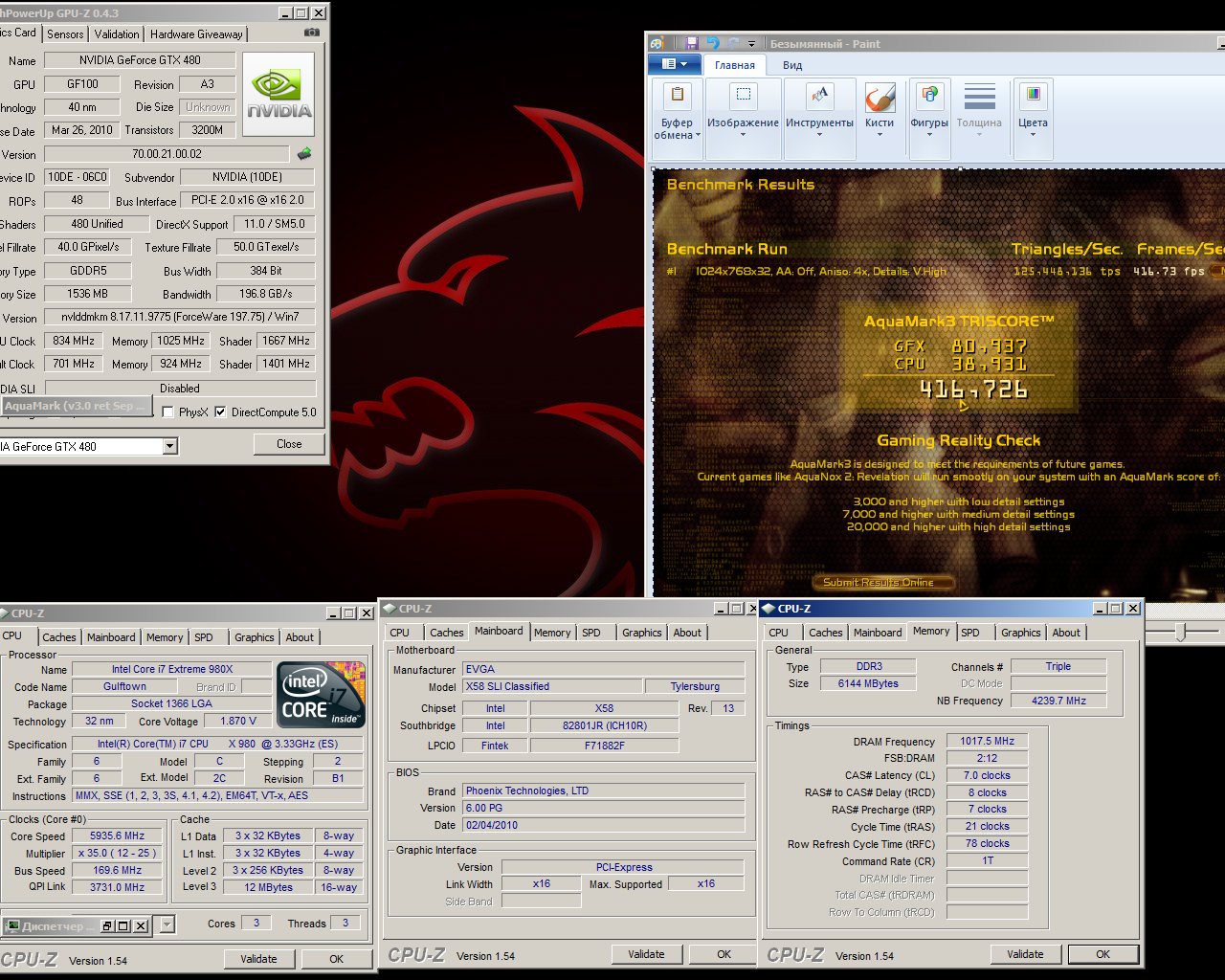Uncheck the DirectCompute 5.0 checkbox
1225x980 pixels.
point(220,412)
